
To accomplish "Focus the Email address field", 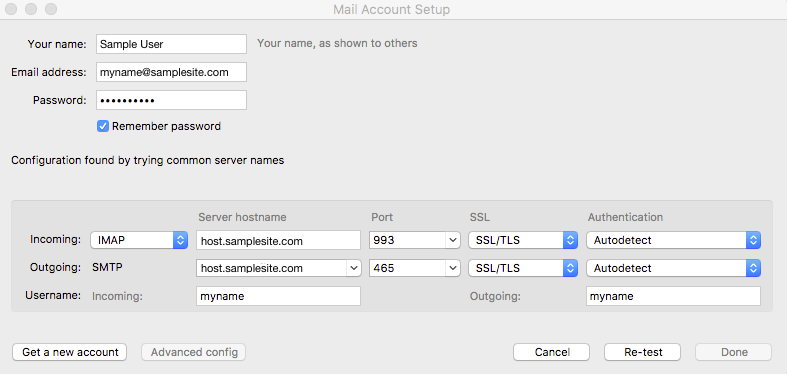I will [x=171, y=72].
